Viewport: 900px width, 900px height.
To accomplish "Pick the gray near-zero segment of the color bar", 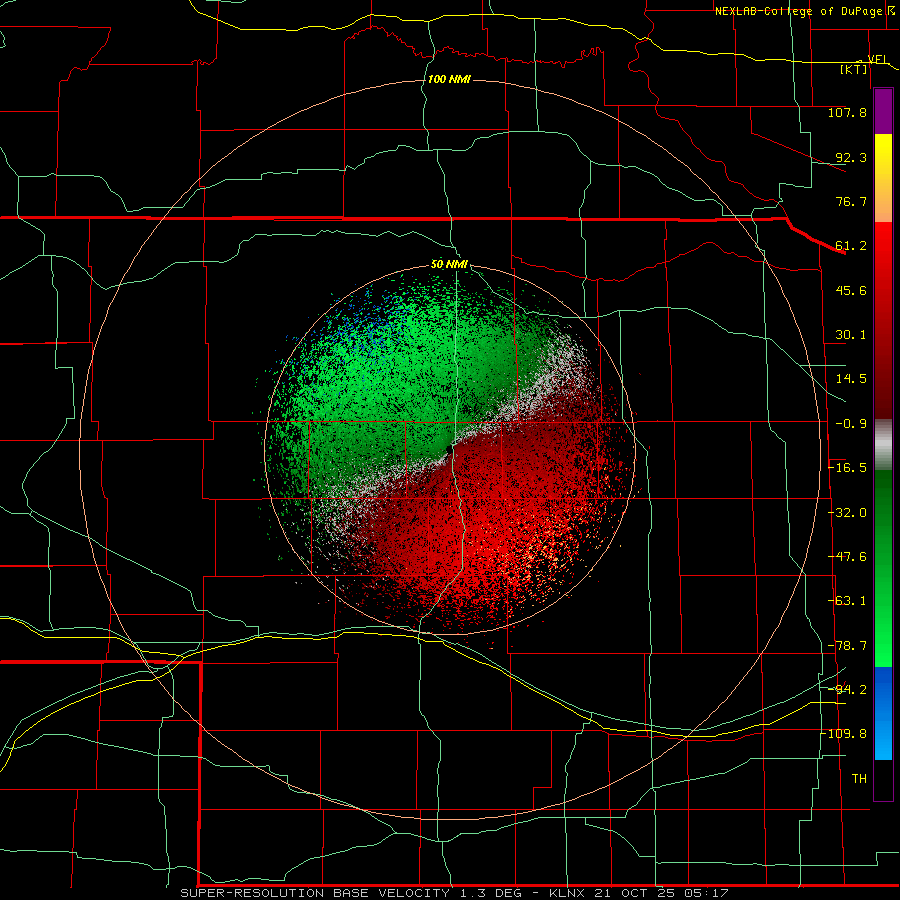I will (x=883, y=444).
